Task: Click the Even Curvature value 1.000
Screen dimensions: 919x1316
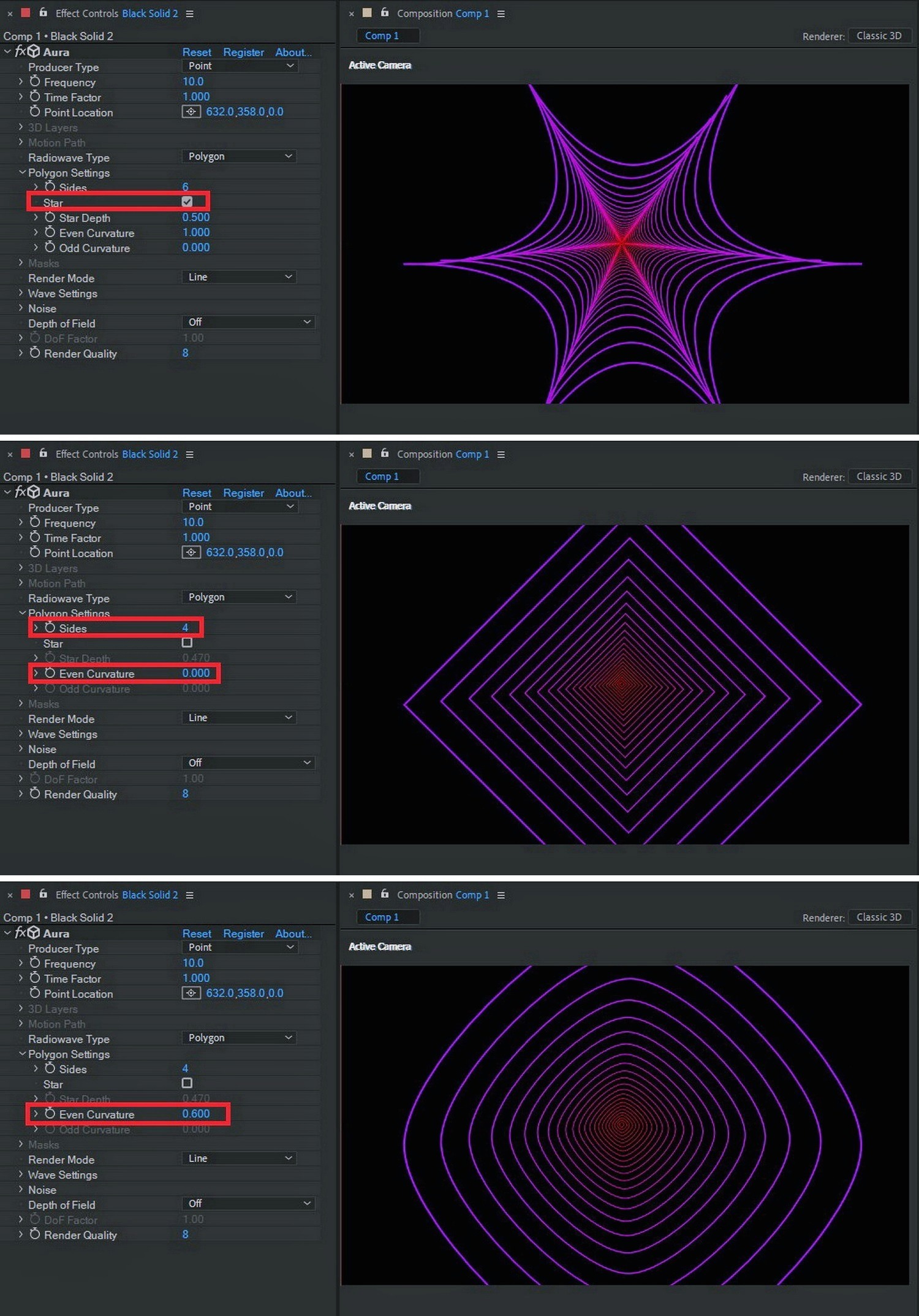Action: click(x=196, y=232)
